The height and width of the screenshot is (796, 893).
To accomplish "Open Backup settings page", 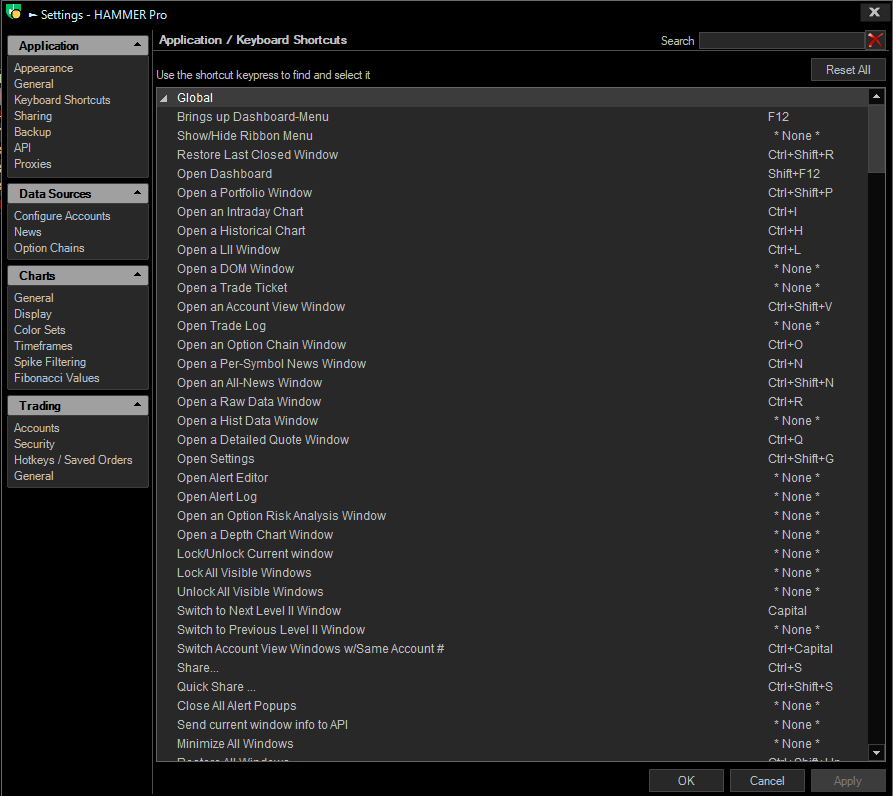I will pyautogui.click(x=32, y=132).
